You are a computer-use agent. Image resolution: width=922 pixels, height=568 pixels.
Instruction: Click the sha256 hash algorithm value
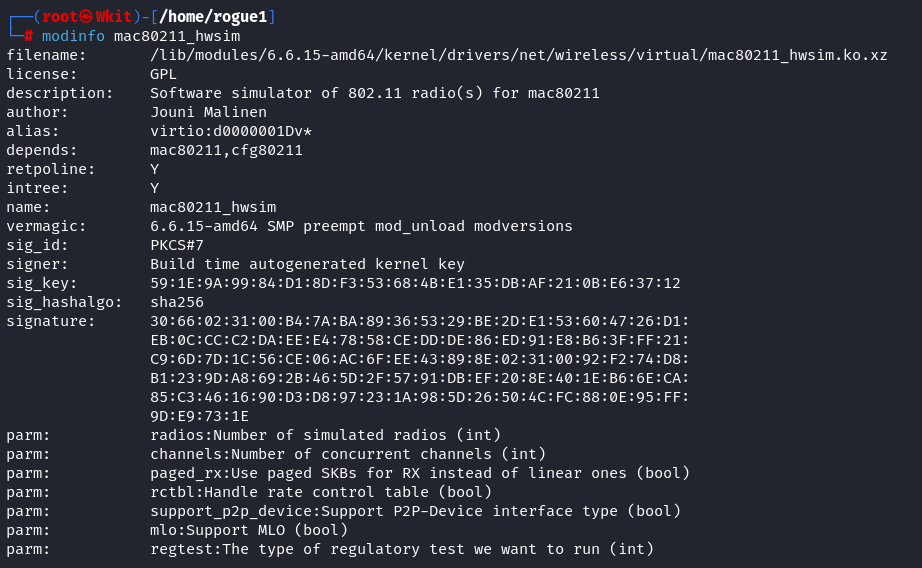click(x=177, y=302)
